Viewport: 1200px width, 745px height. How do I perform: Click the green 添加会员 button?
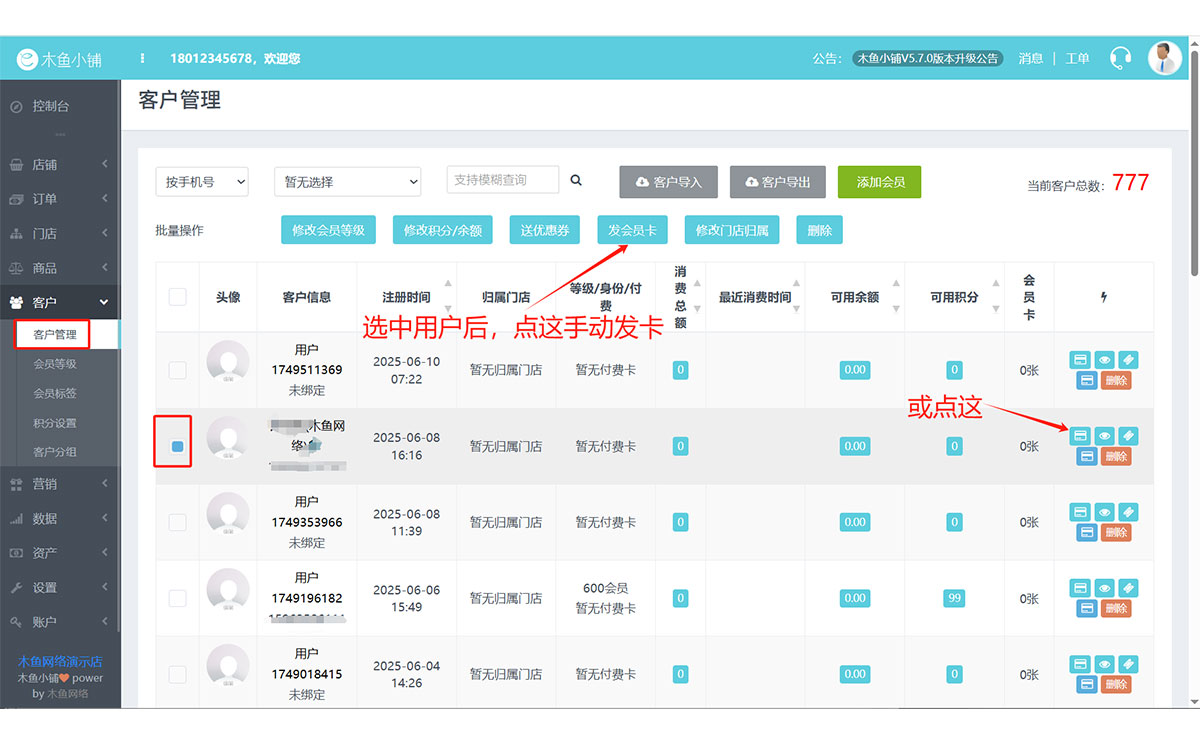click(880, 182)
